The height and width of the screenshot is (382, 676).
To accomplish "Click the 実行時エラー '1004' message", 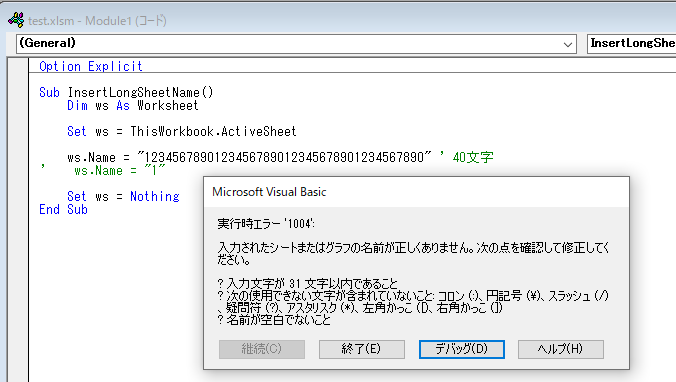I will (x=266, y=224).
